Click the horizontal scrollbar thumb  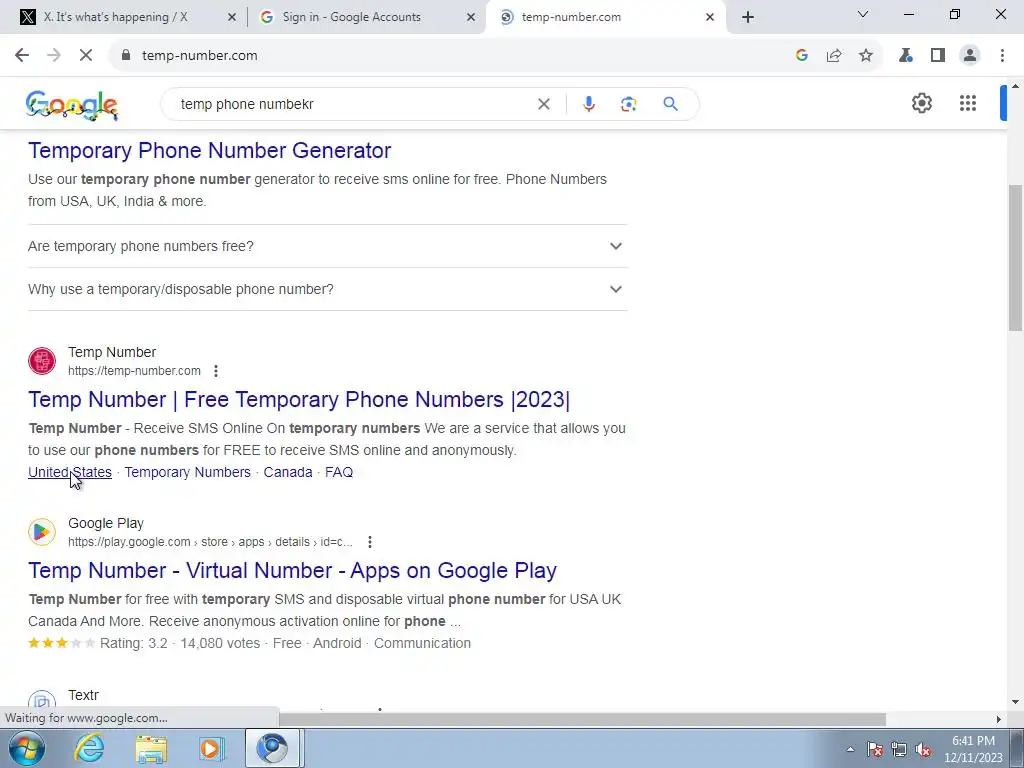tap(582, 719)
